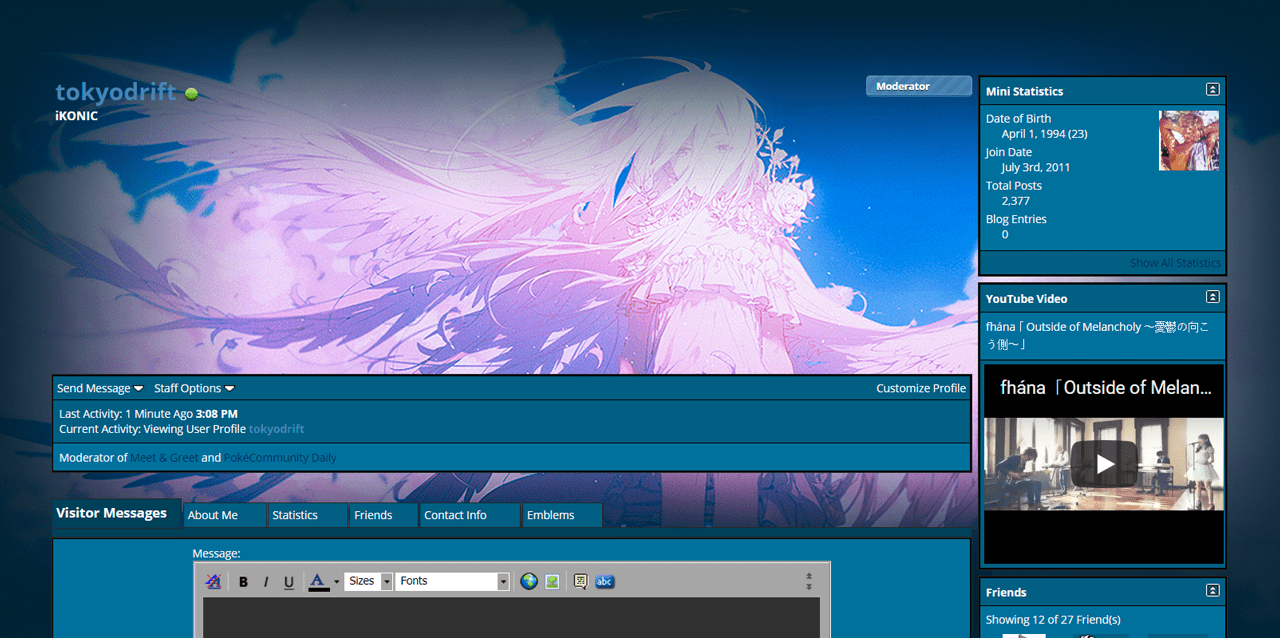Viewport: 1280px width, 638px height.
Task: Toggle italic formatting in message editor
Action: [x=266, y=581]
